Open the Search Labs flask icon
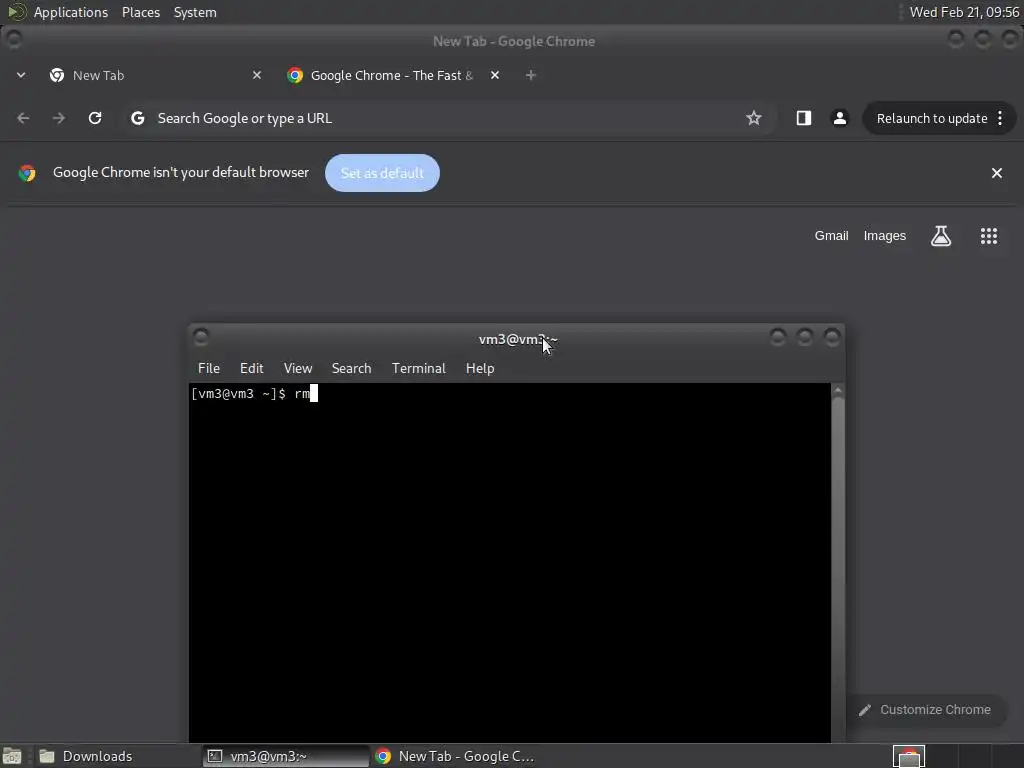Viewport: 1024px width, 768px height. click(940, 236)
